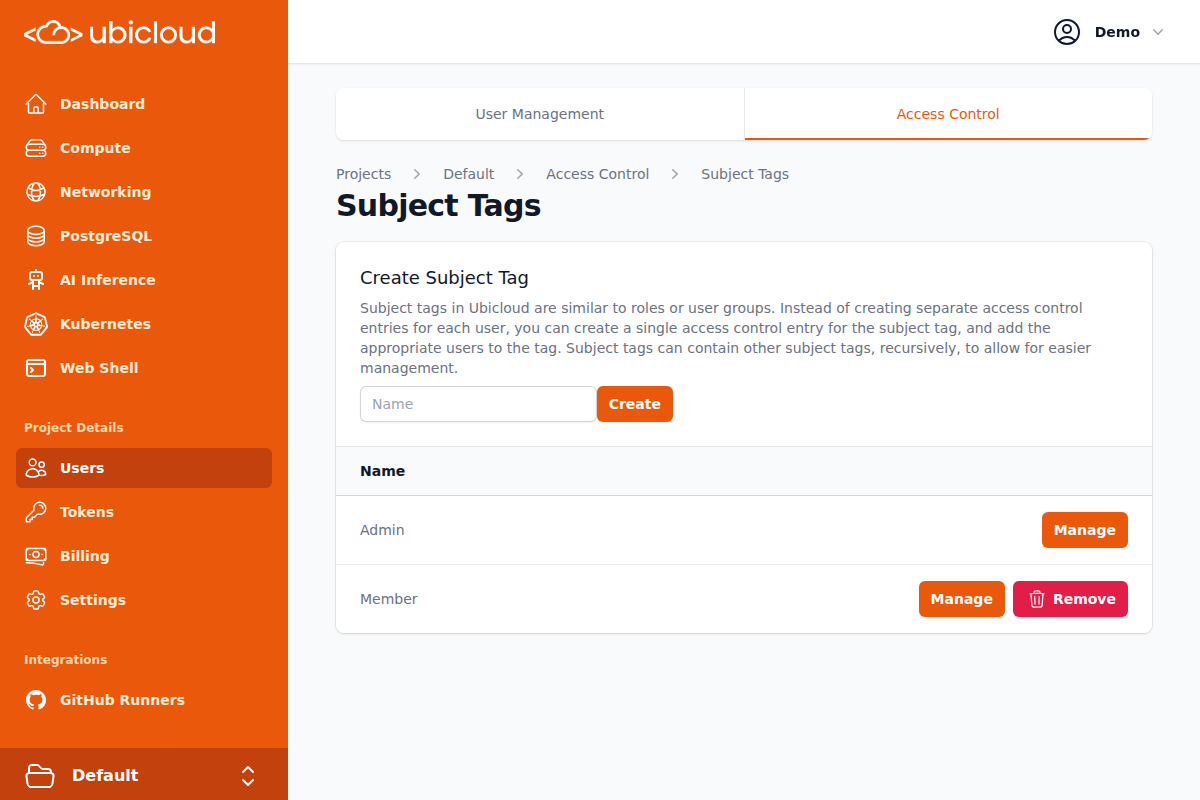Remove the Member subject tag
Screen dimensions: 1200x800
pos(1070,599)
